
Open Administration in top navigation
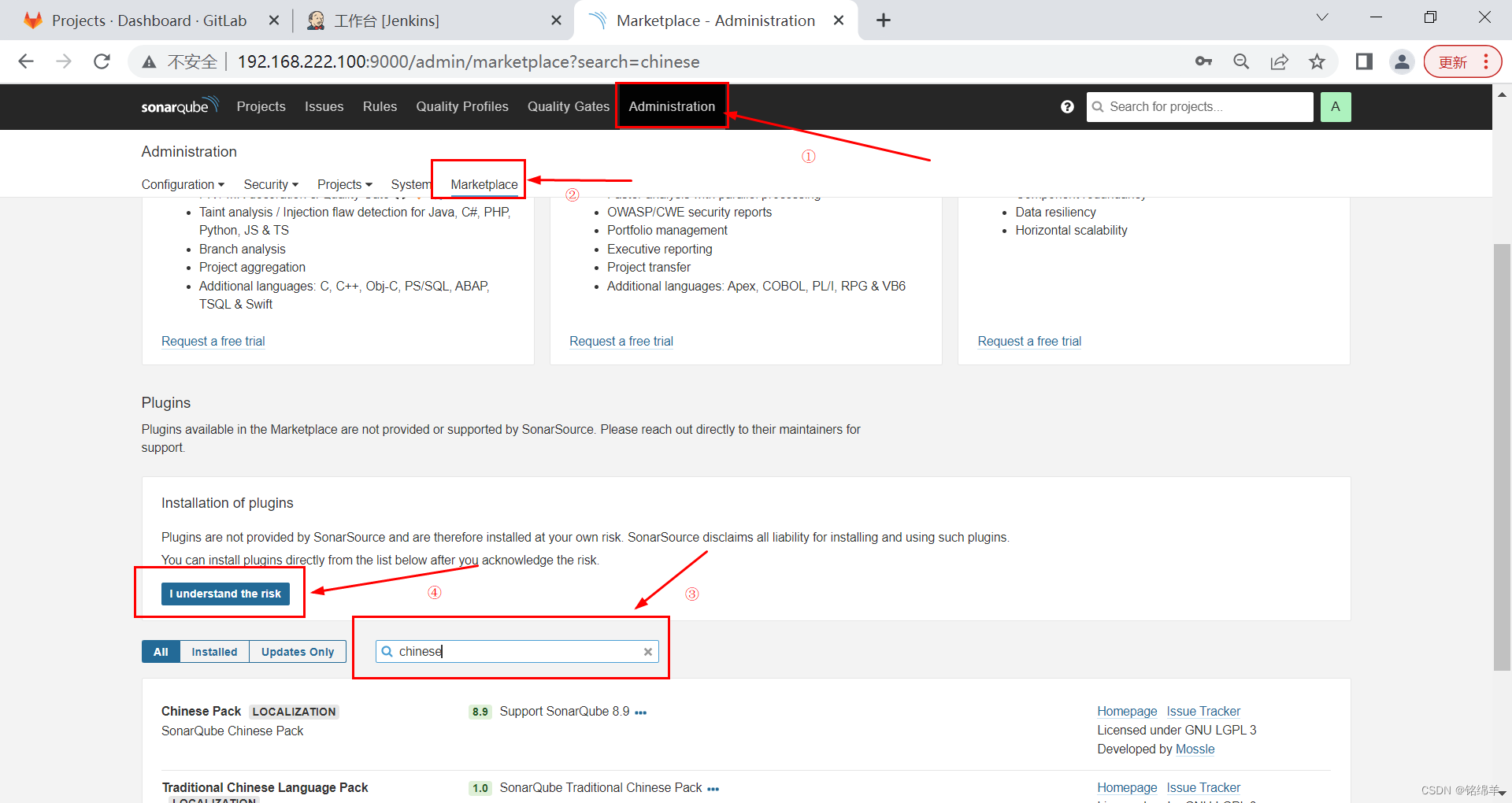coord(672,106)
